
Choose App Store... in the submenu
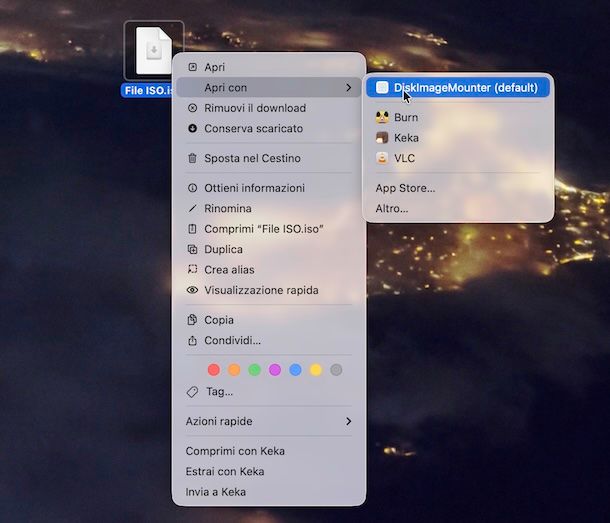(x=458, y=188)
